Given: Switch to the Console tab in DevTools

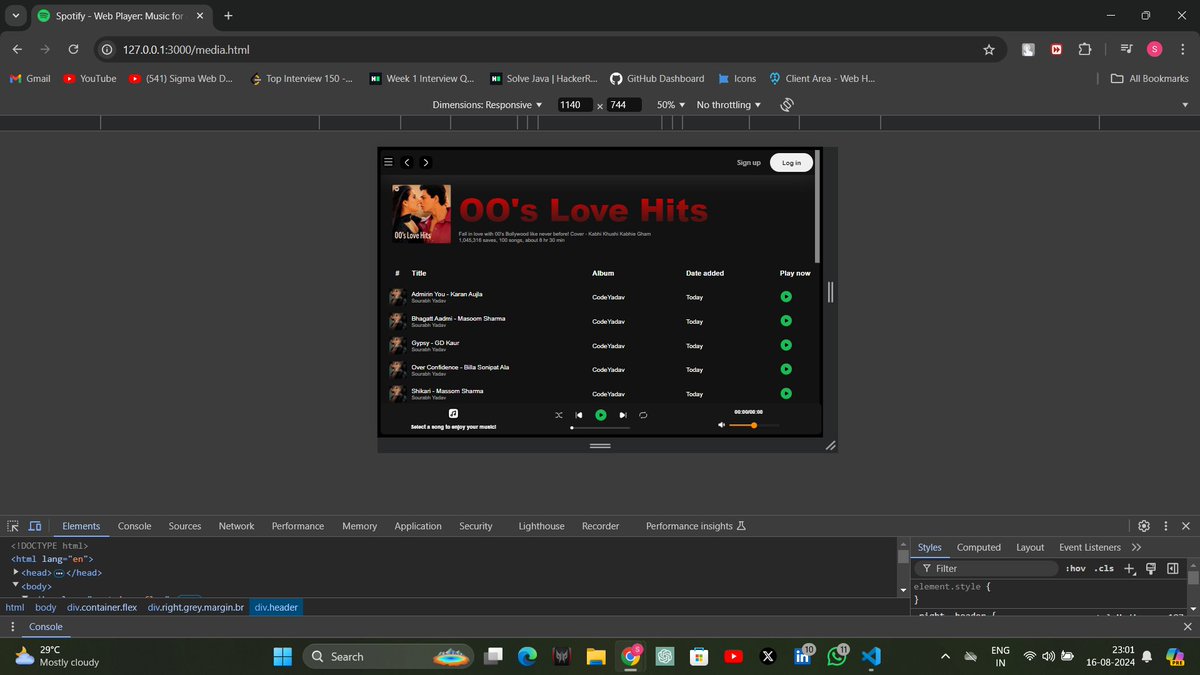Looking at the screenshot, I should pyautogui.click(x=135, y=526).
